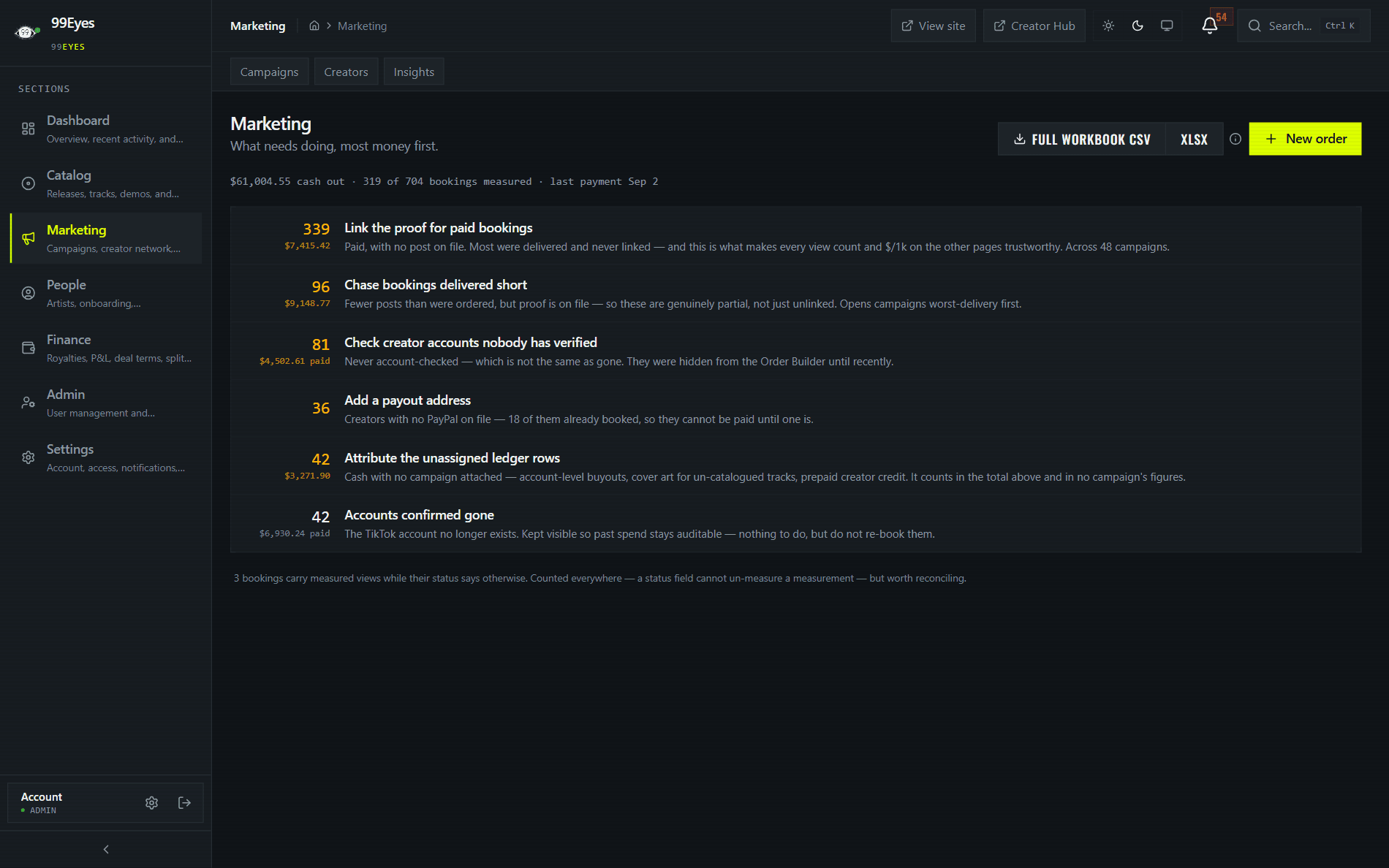Click the Marketing breadcrumb link
The width and height of the screenshot is (1389, 868).
pyautogui.click(x=362, y=26)
